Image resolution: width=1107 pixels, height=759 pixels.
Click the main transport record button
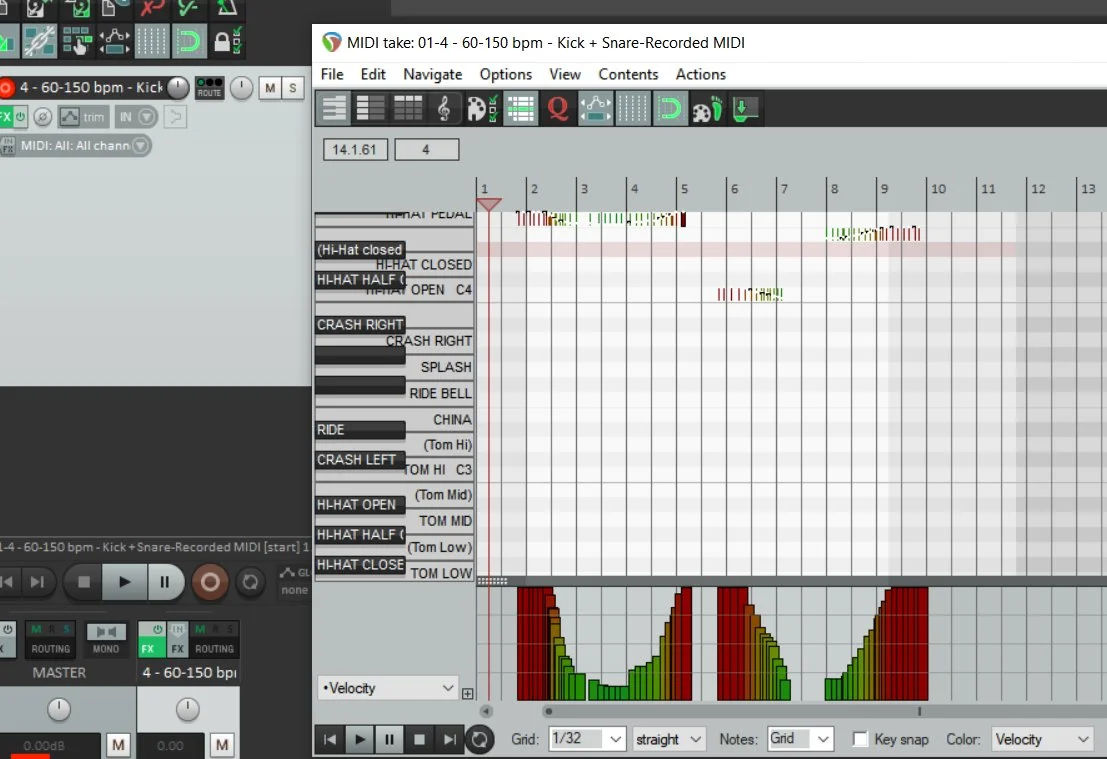click(210, 582)
